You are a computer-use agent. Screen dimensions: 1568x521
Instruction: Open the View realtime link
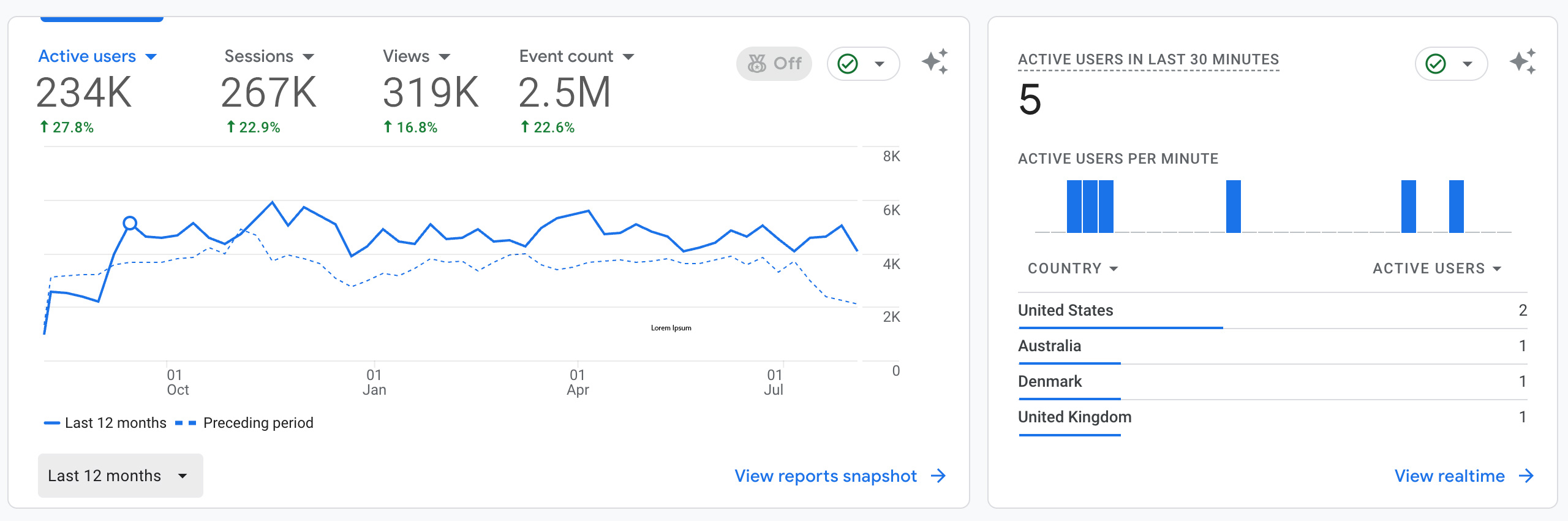pos(1449,476)
